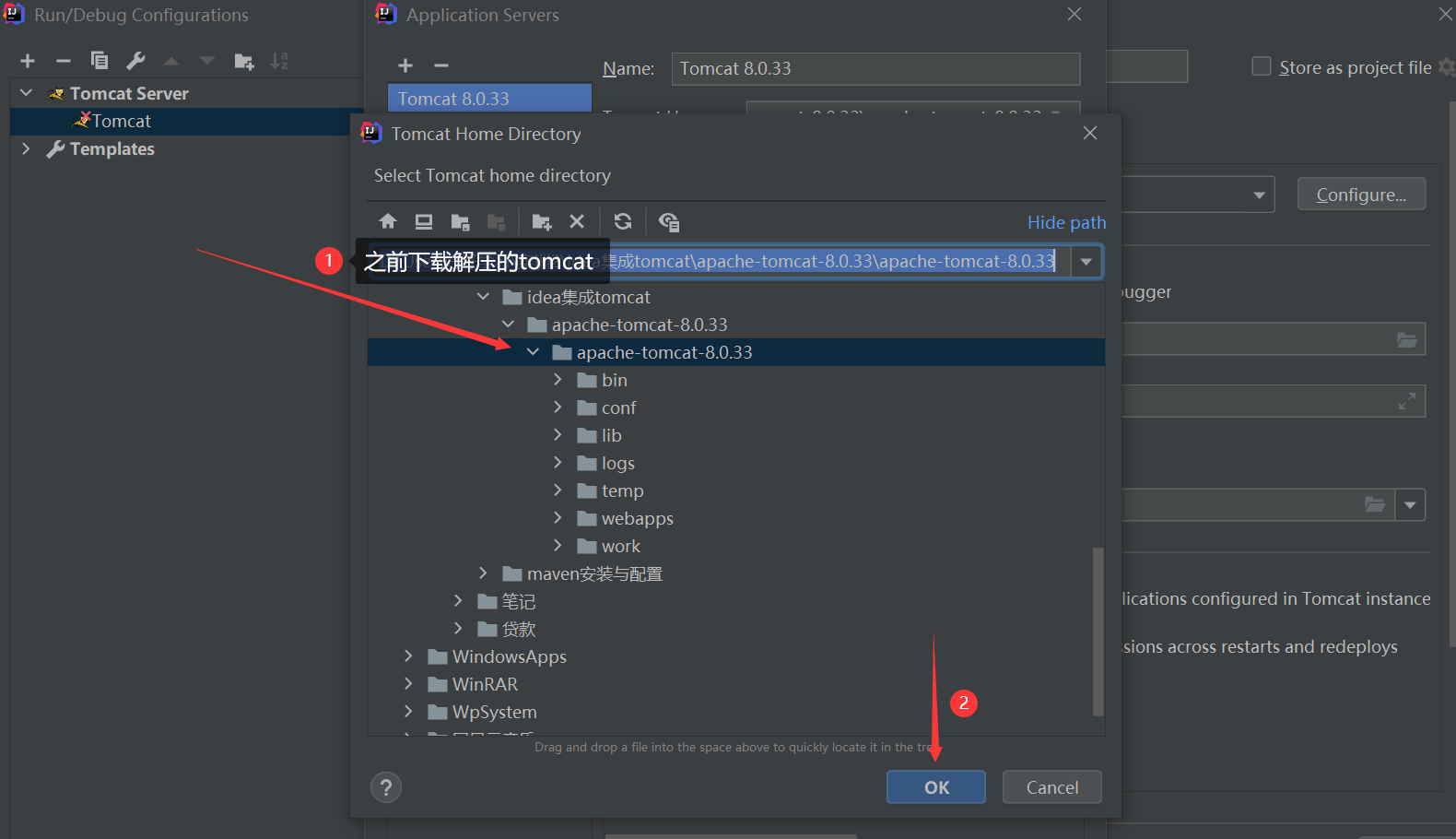Open dropdown arrow beside browser folder field
Viewport: 1456px width, 839px height.
coord(1410,504)
